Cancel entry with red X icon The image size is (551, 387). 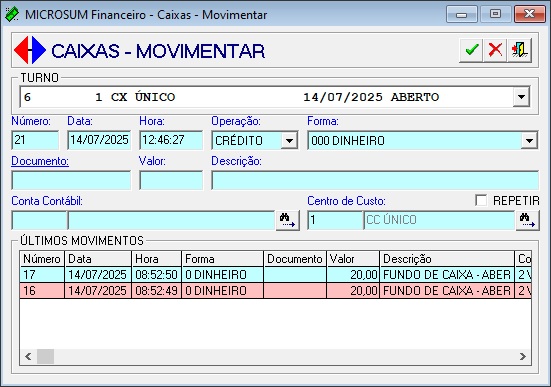tap(495, 50)
